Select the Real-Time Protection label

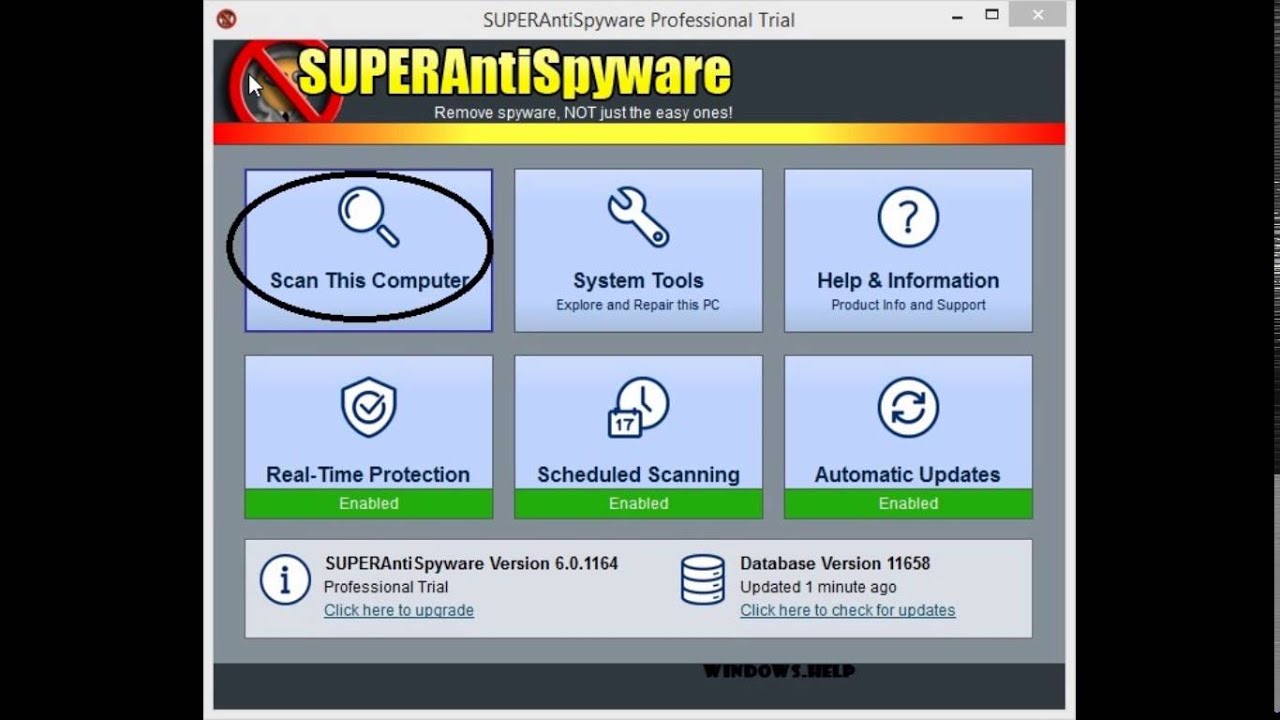point(368,475)
